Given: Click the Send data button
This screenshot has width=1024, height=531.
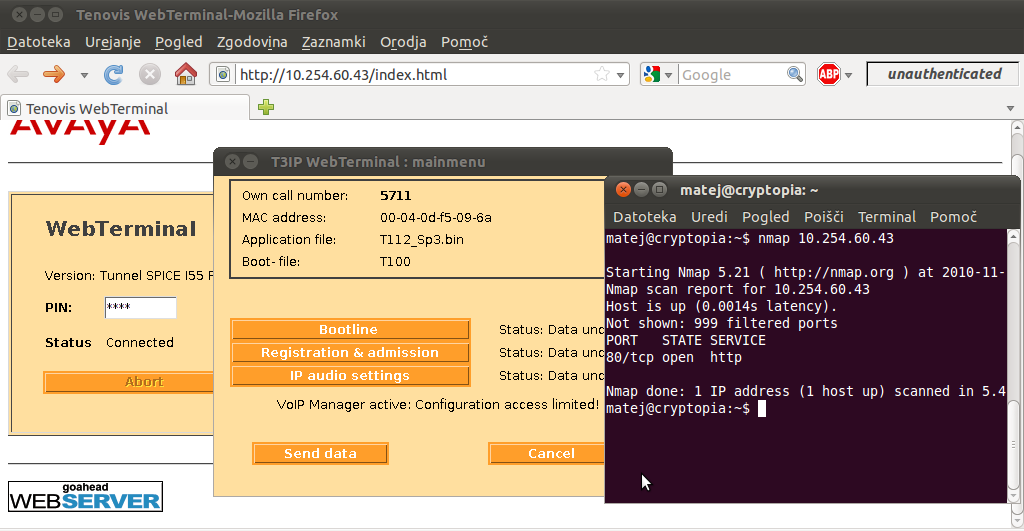Looking at the screenshot, I should click(321, 453).
